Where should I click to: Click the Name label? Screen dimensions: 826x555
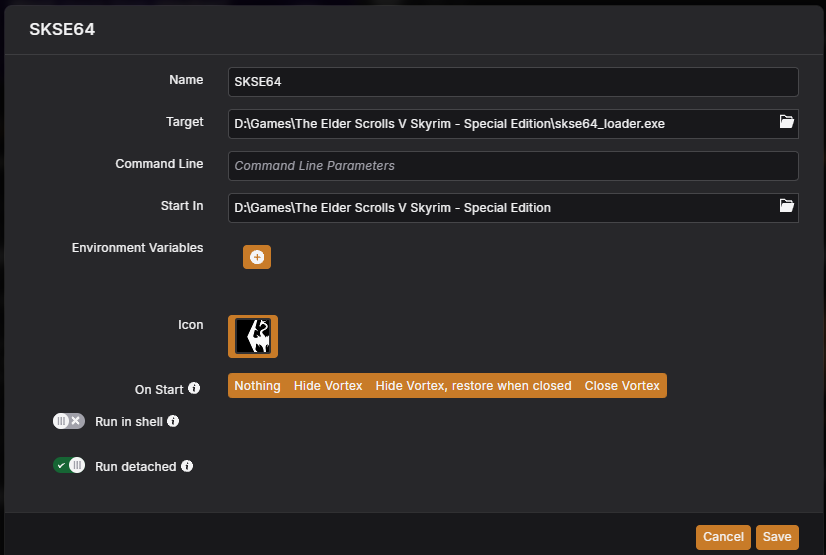[186, 80]
